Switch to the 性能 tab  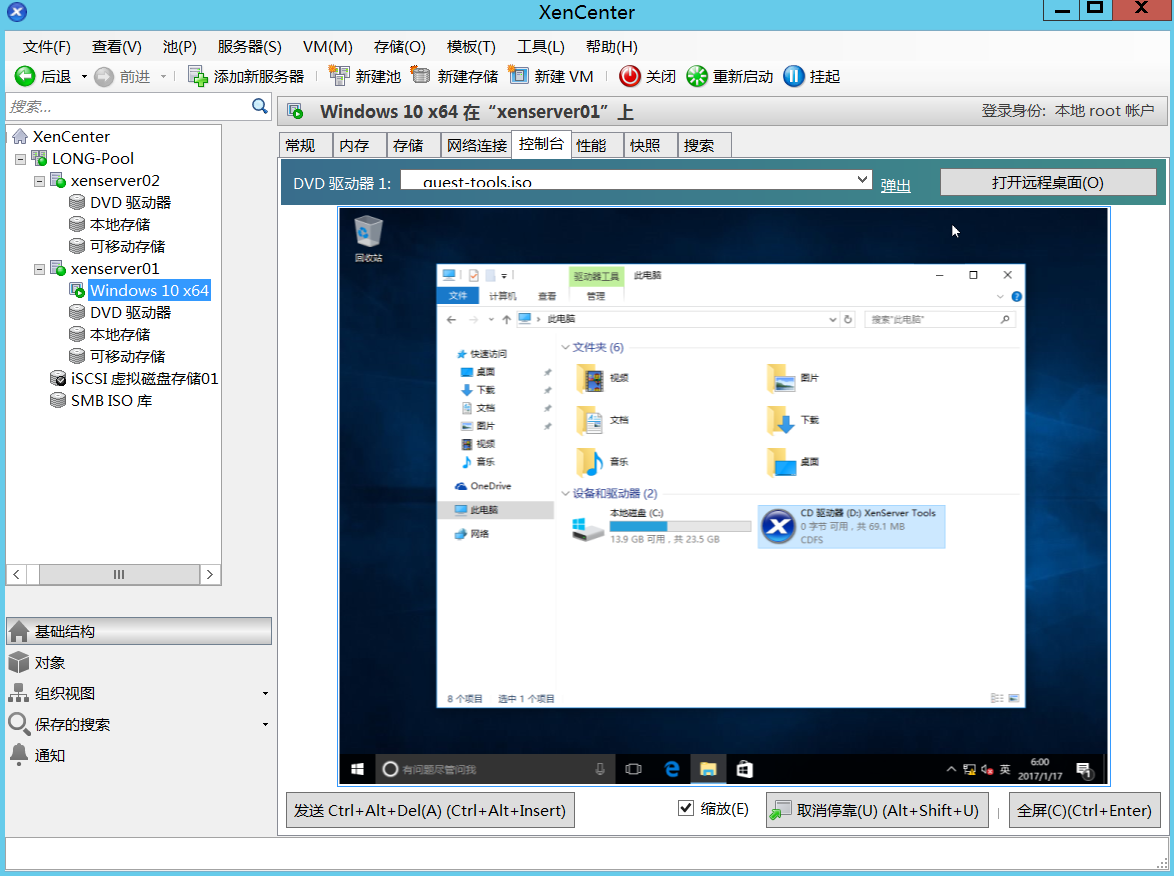[597, 145]
